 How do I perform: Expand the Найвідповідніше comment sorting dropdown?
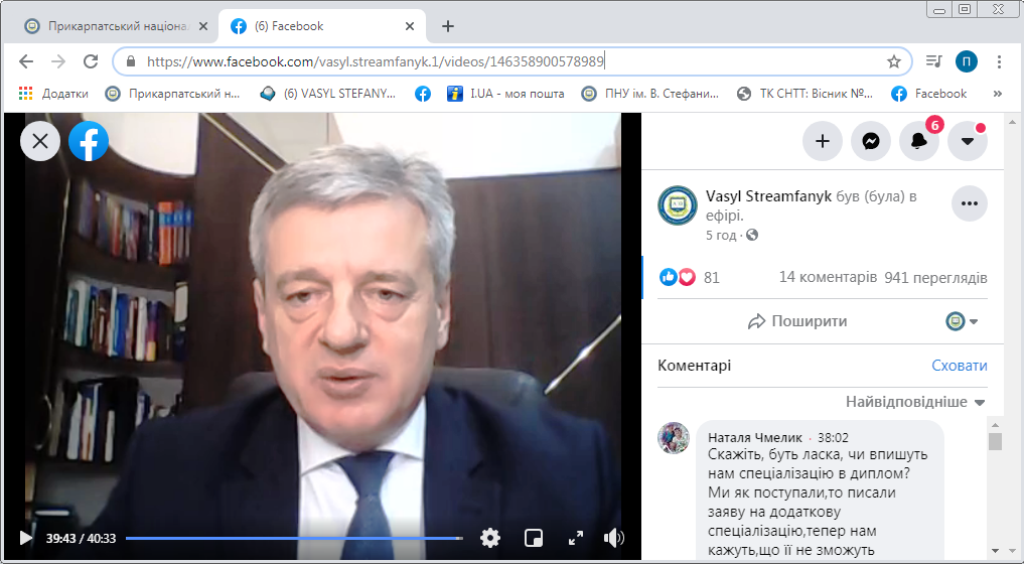[x=915, y=402]
